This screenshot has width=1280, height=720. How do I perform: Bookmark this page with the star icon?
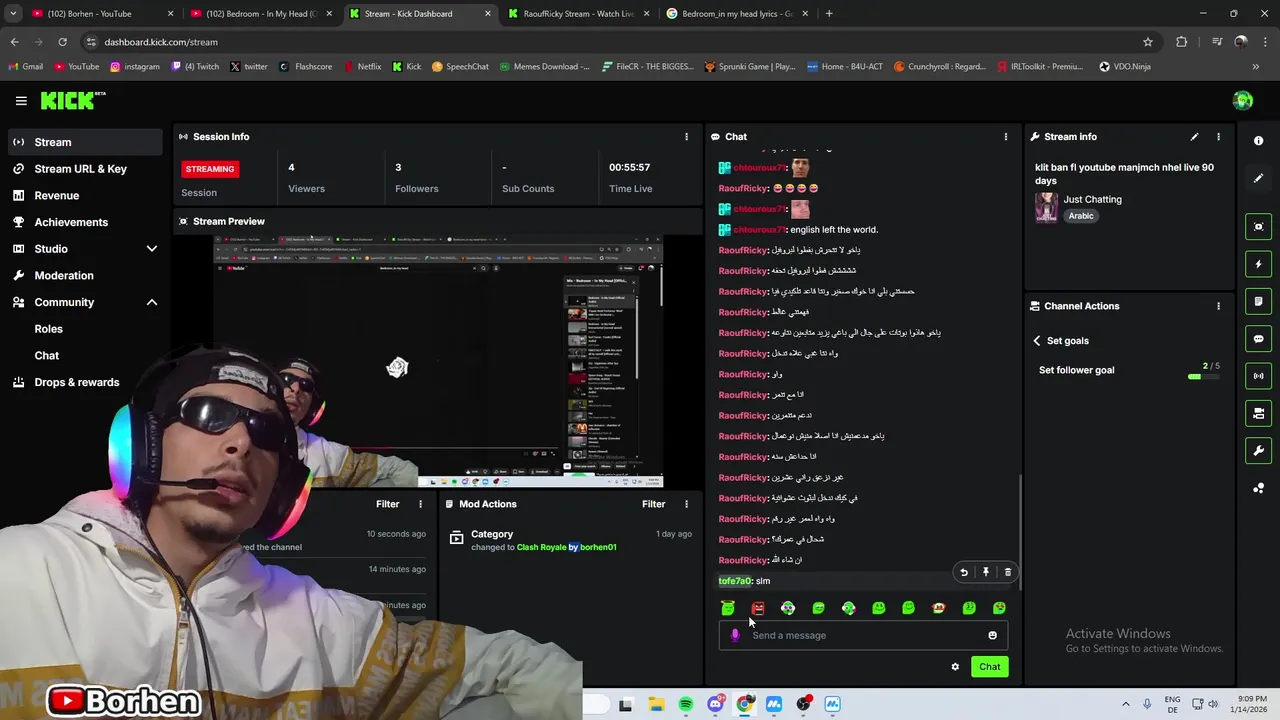pos(1148,42)
